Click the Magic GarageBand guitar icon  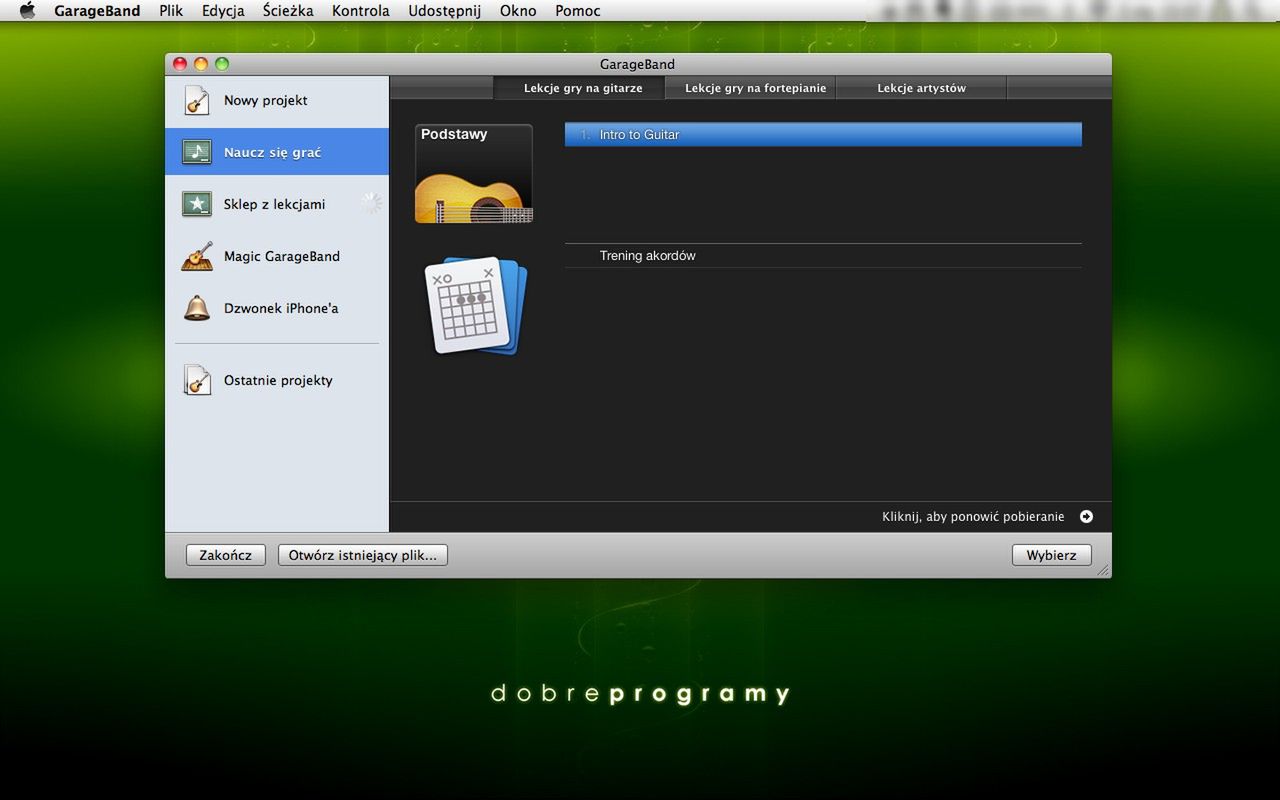click(197, 256)
